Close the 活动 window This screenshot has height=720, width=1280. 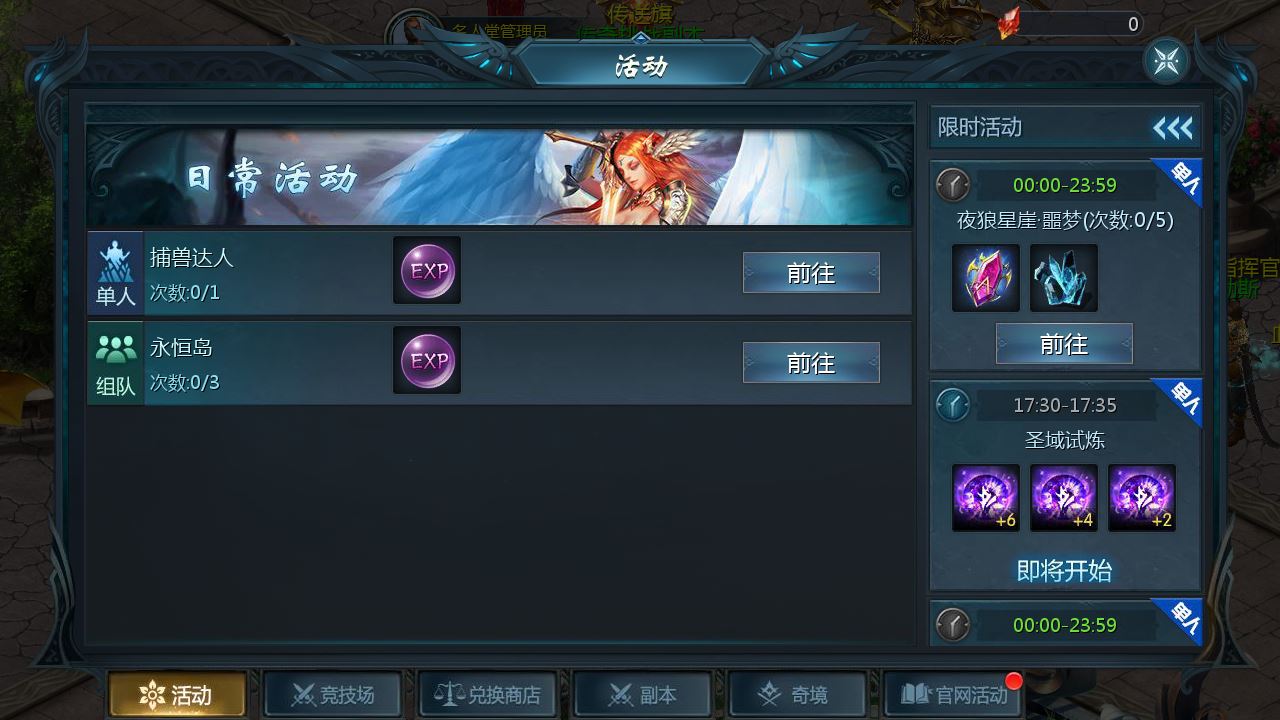(x=1166, y=61)
